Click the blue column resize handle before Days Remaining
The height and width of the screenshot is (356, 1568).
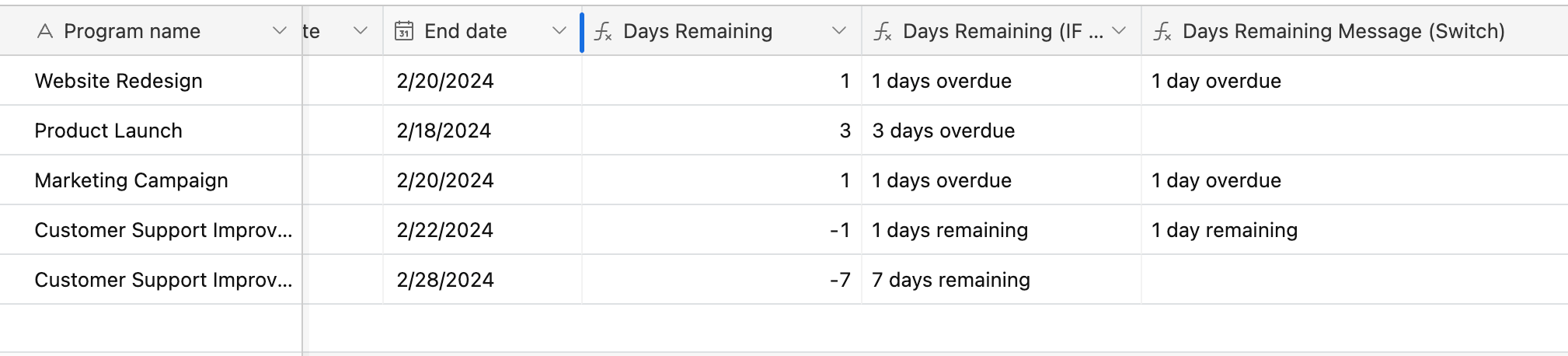point(581,32)
